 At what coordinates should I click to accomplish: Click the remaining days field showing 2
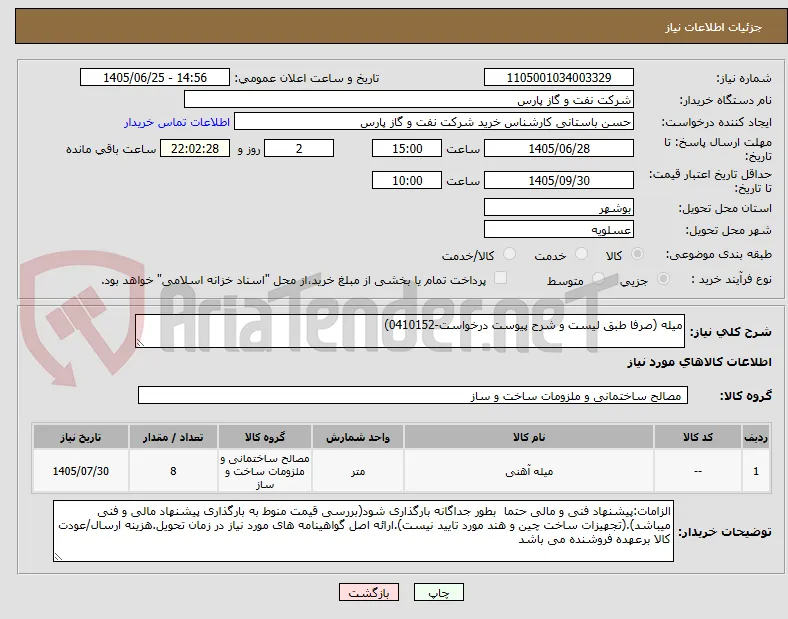299,148
